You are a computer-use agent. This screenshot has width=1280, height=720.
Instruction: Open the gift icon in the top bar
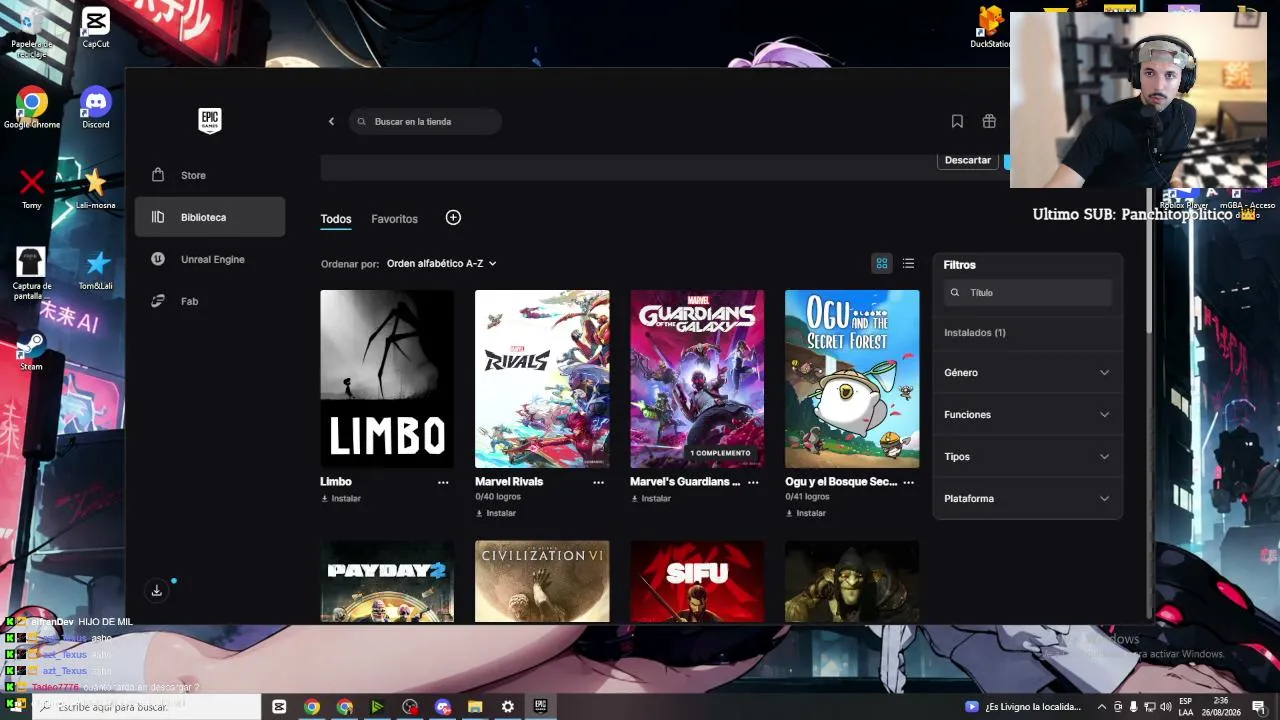tap(989, 122)
